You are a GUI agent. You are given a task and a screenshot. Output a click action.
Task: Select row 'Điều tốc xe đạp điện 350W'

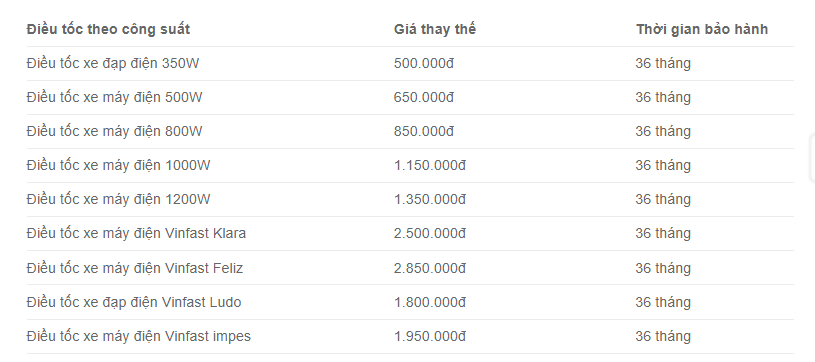click(410, 63)
